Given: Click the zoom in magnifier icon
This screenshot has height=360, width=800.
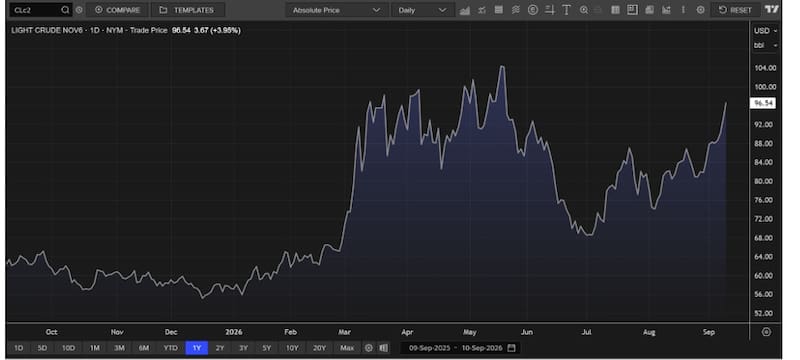Looking at the screenshot, I should click(x=584, y=10).
